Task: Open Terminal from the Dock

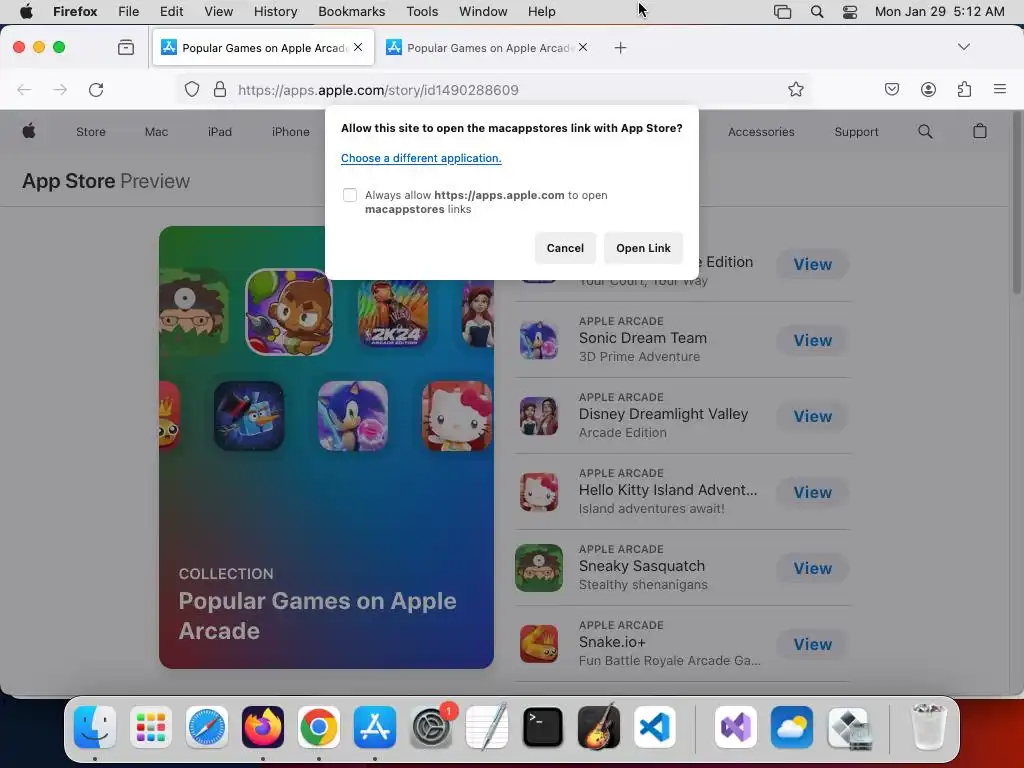Action: (543, 727)
